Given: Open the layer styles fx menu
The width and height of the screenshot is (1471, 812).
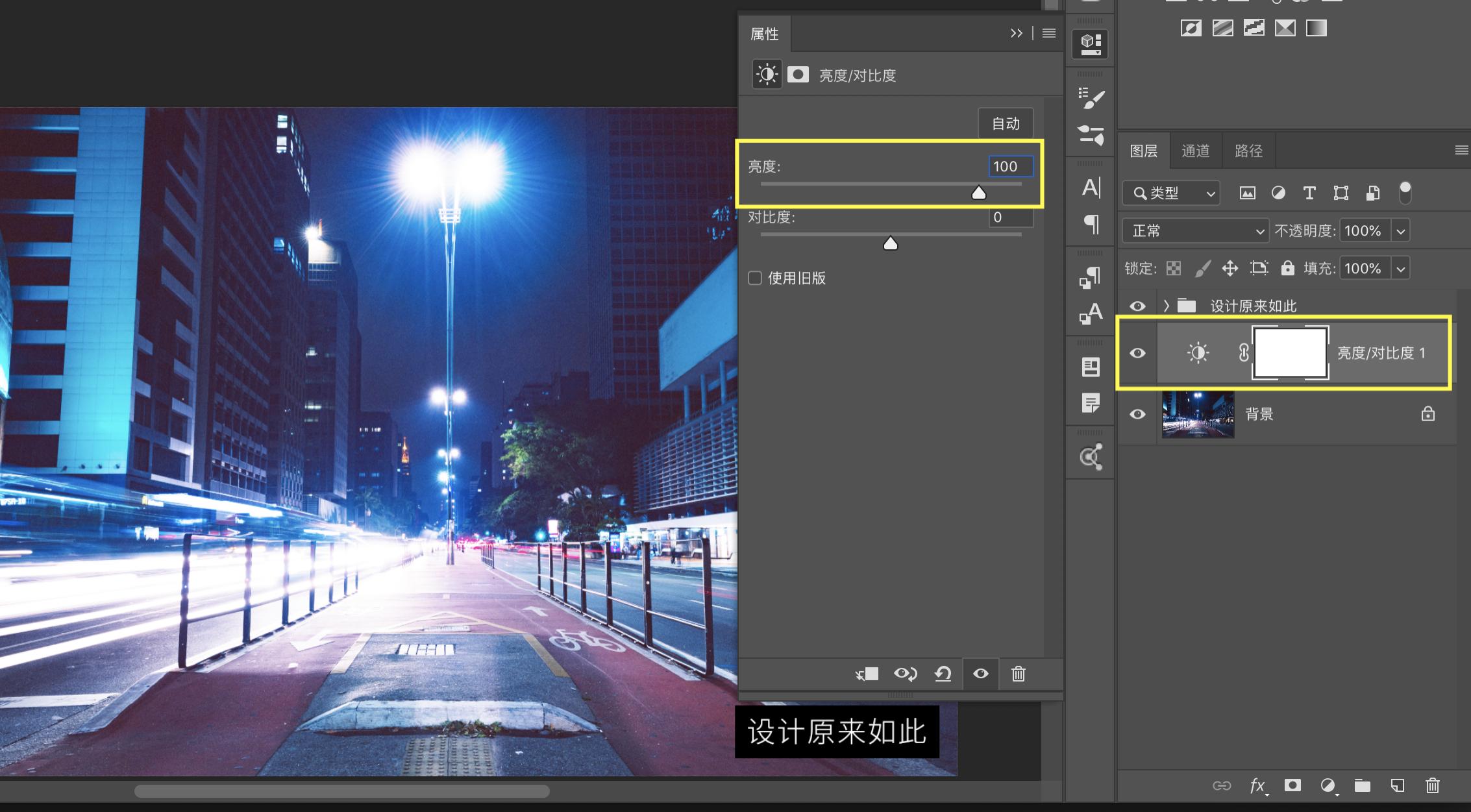Looking at the screenshot, I should [1258, 786].
